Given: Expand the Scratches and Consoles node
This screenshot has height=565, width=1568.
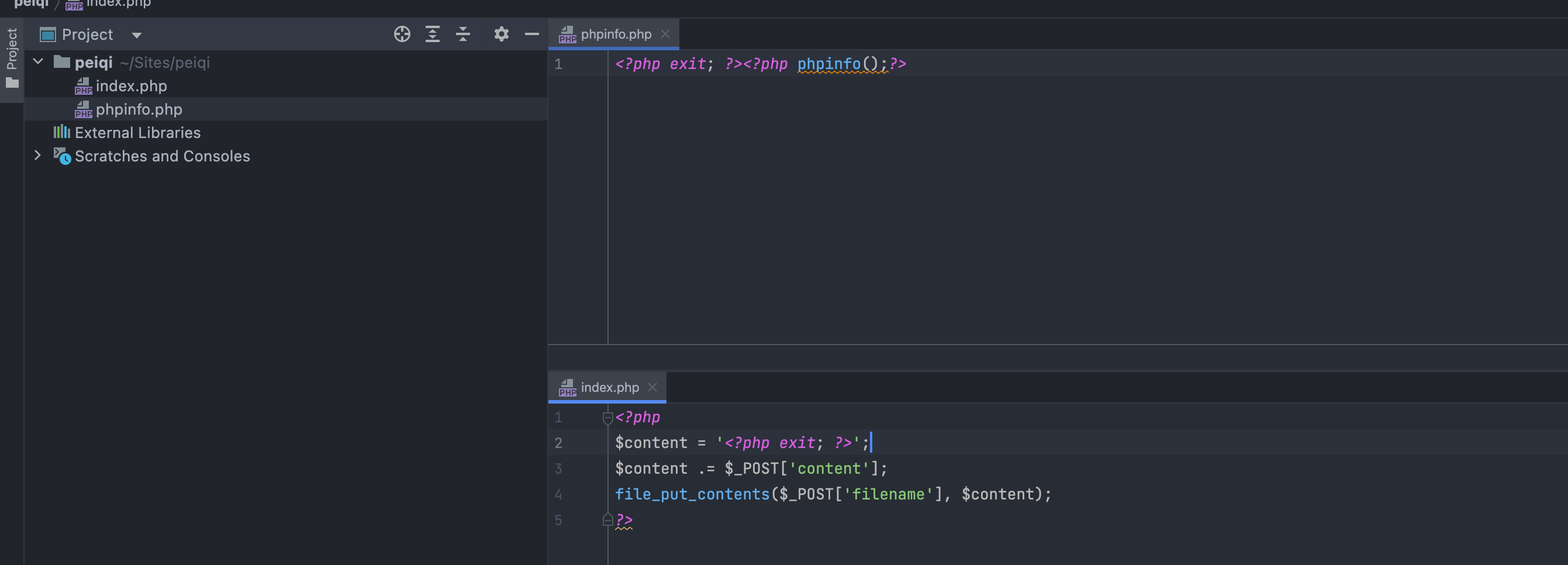Looking at the screenshot, I should click(38, 155).
